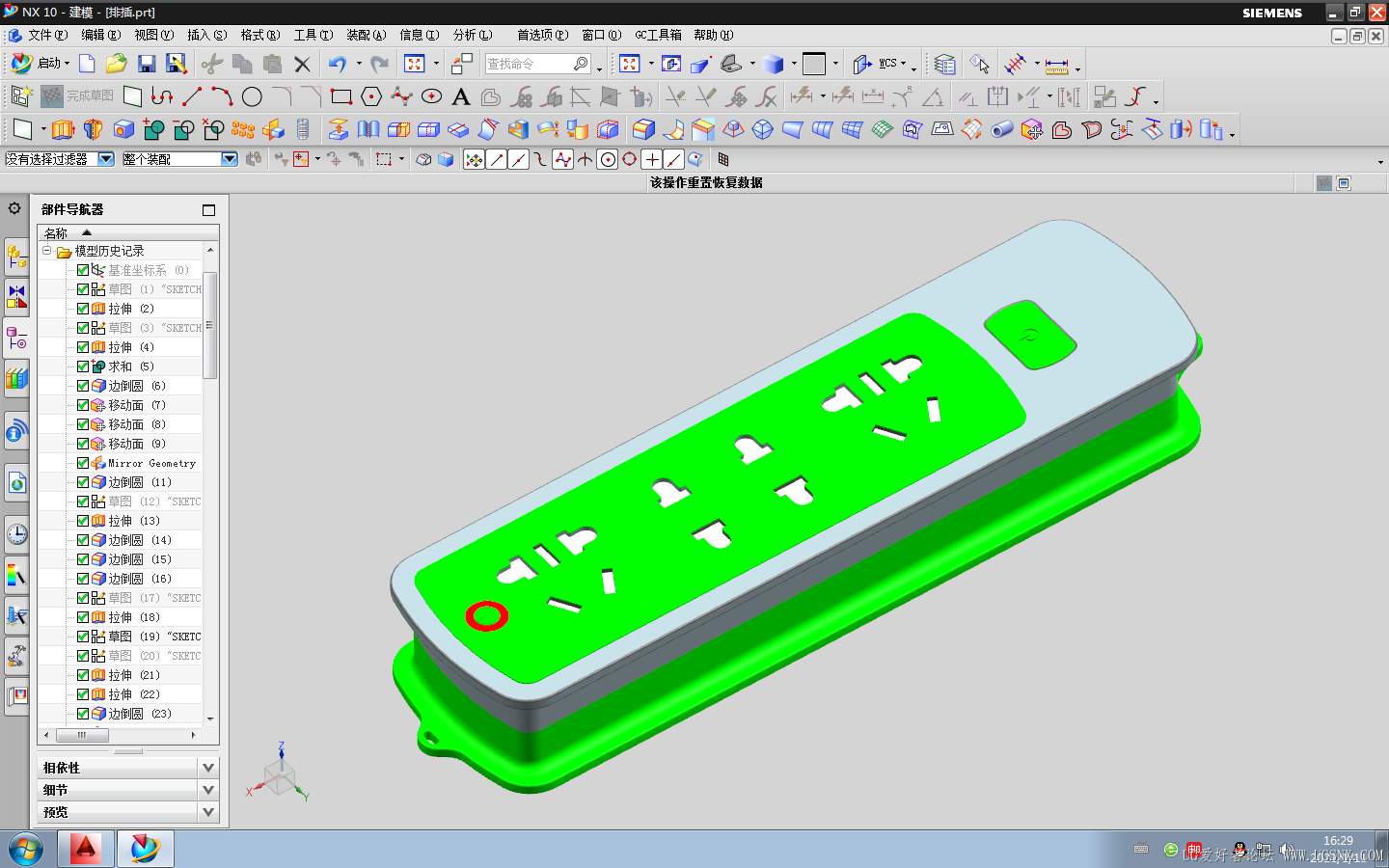Open a file with the folder icon
The height and width of the screenshot is (868, 1389).
(x=117, y=64)
